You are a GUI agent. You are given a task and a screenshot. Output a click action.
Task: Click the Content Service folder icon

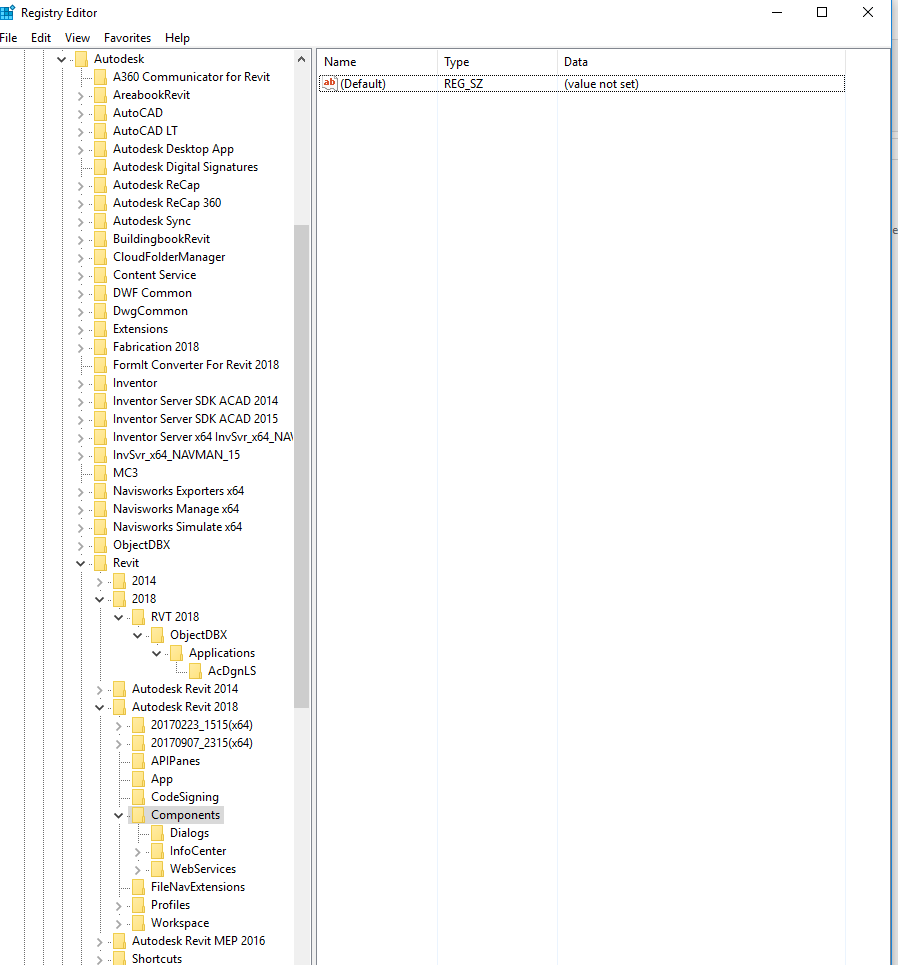pos(100,275)
